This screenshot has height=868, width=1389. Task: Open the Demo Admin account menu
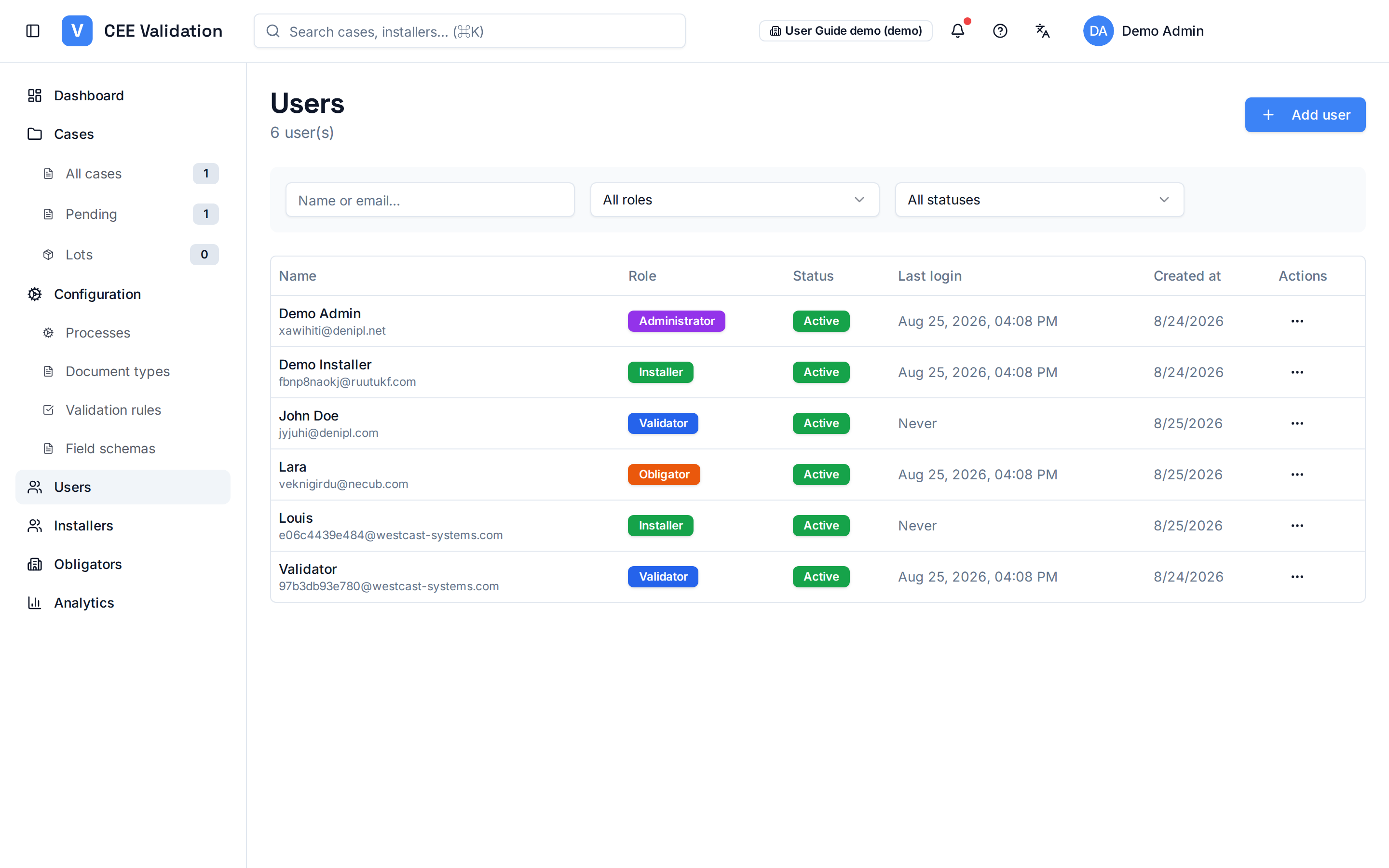click(x=1144, y=31)
